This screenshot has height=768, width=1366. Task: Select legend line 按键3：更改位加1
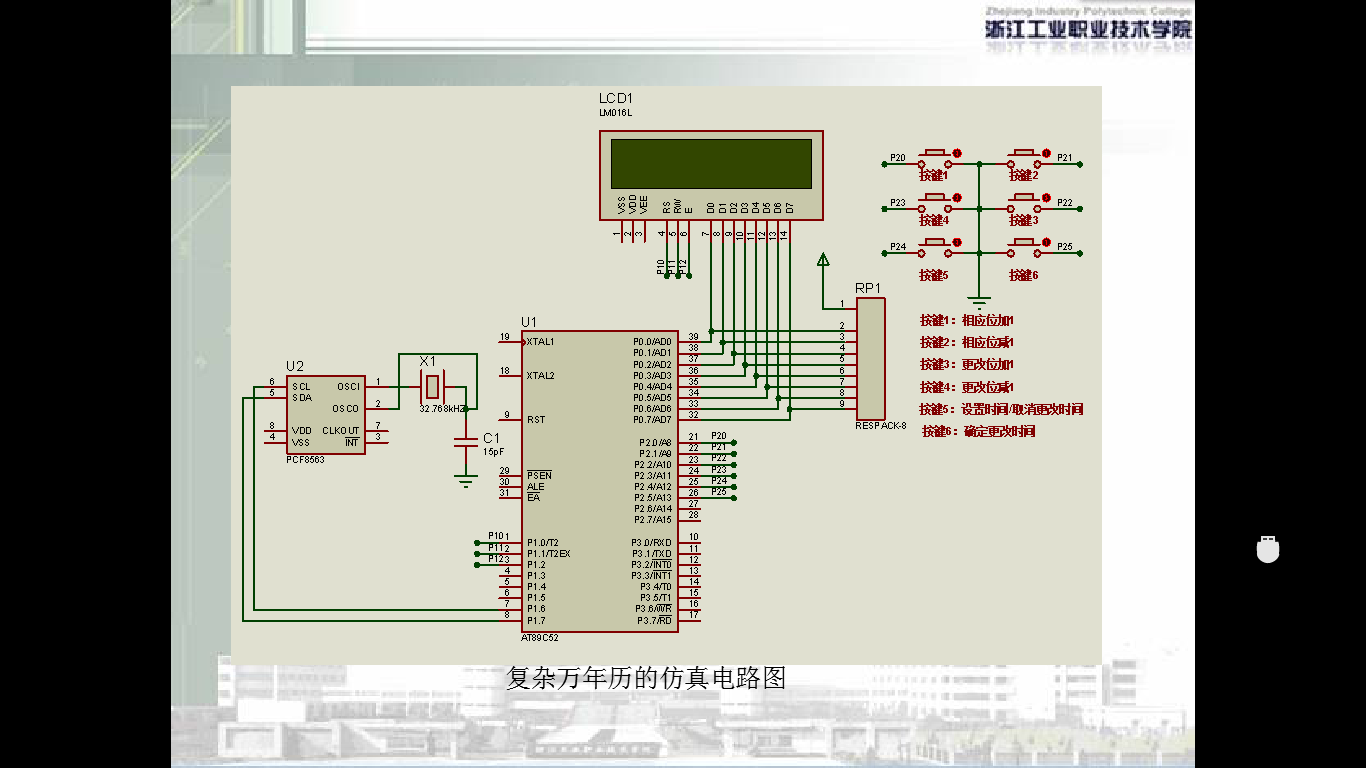point(967,365)
